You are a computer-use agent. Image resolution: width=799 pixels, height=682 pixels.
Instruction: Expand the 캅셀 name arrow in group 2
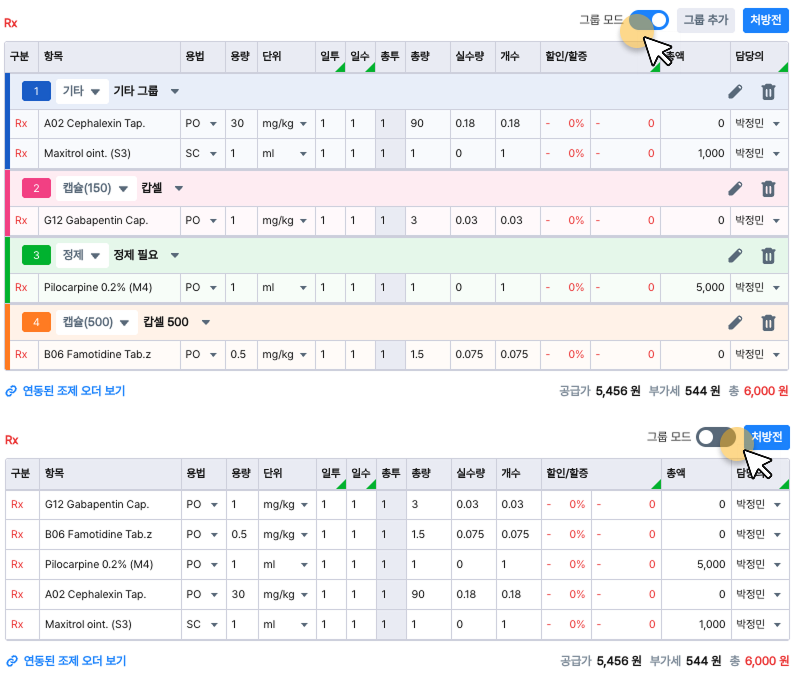pyautogui.click(x=179, y=188)
